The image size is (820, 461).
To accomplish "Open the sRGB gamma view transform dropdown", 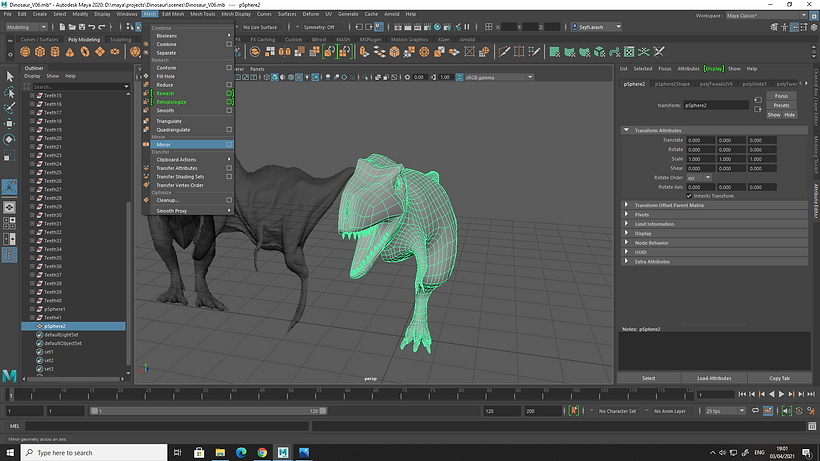I will tap(499, 77).
